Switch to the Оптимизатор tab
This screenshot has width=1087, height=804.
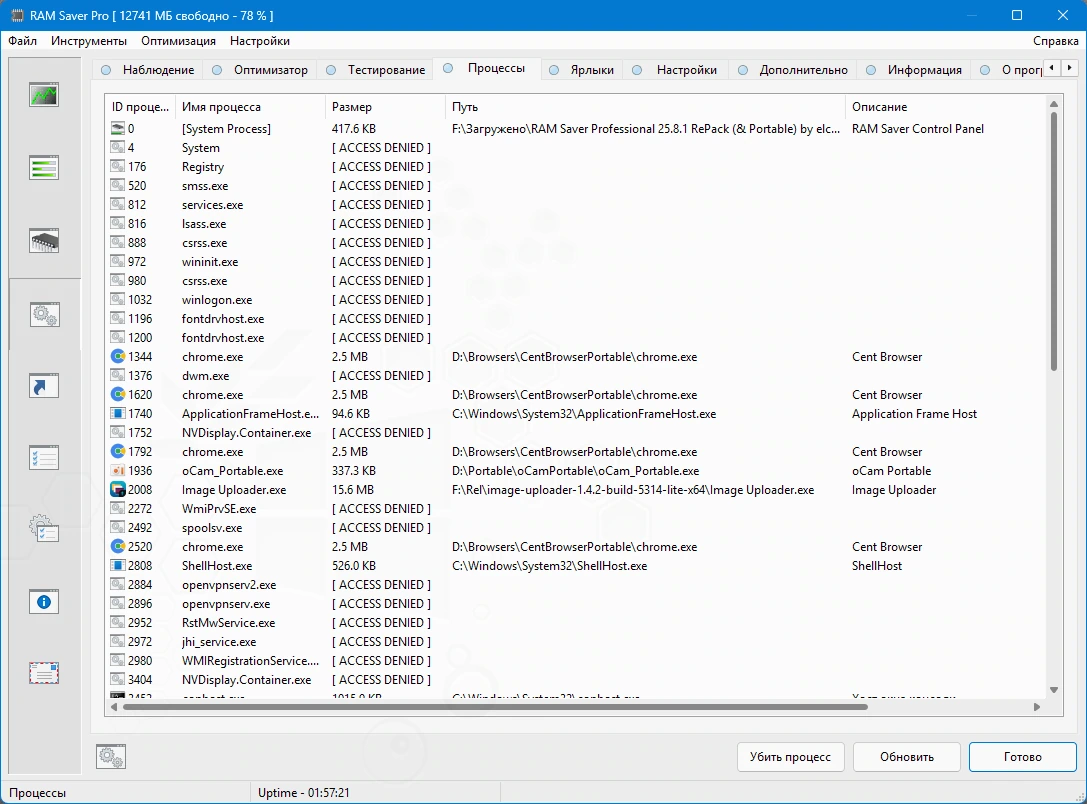pos(261,69)
